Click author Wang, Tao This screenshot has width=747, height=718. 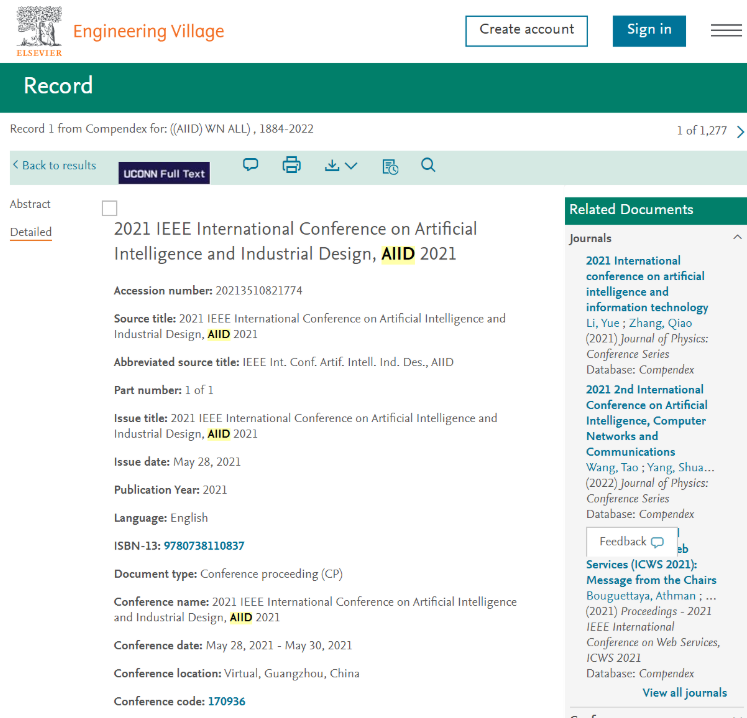(x=612, y=467)
